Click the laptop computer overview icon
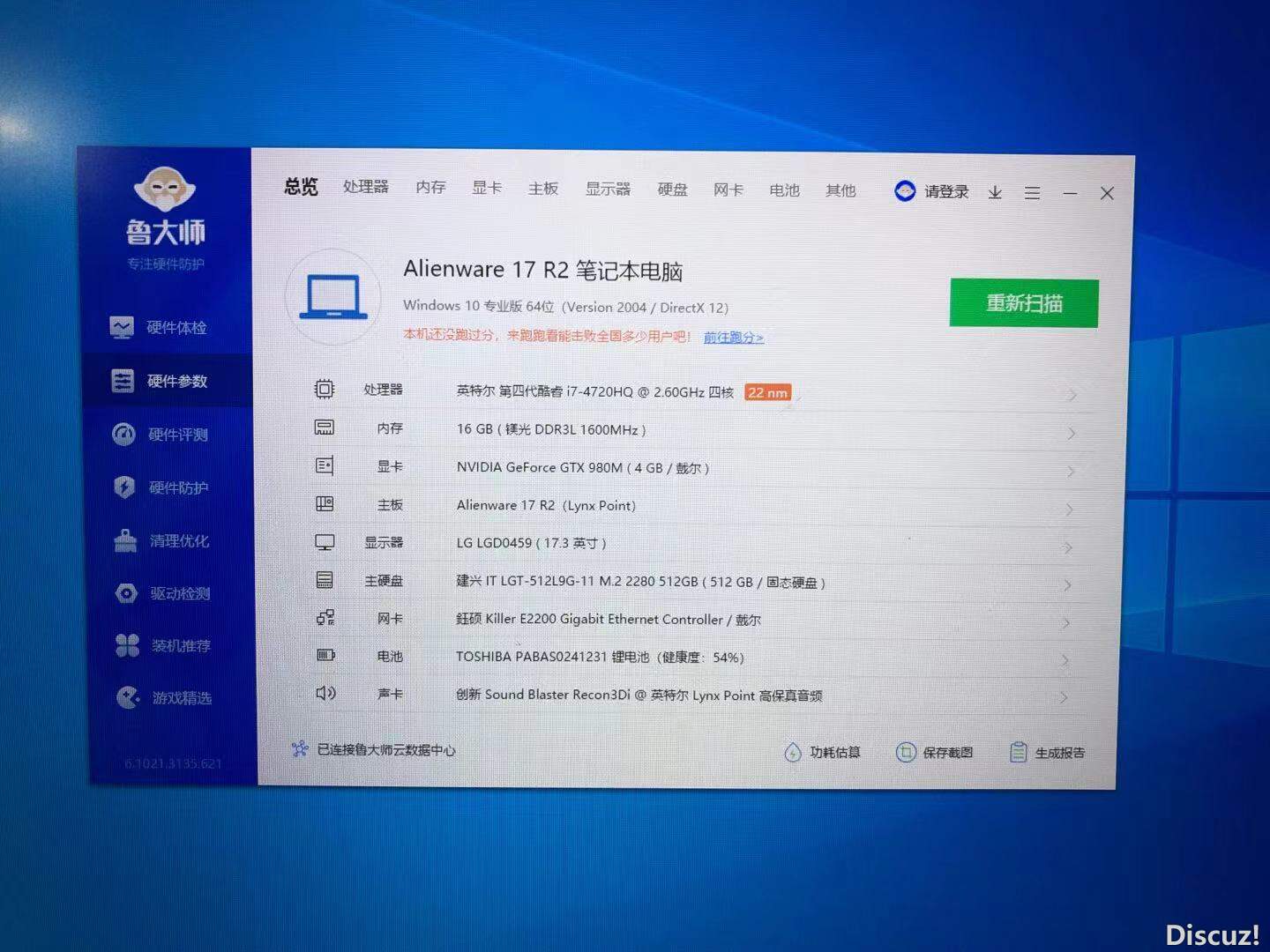 coord(333,297)
